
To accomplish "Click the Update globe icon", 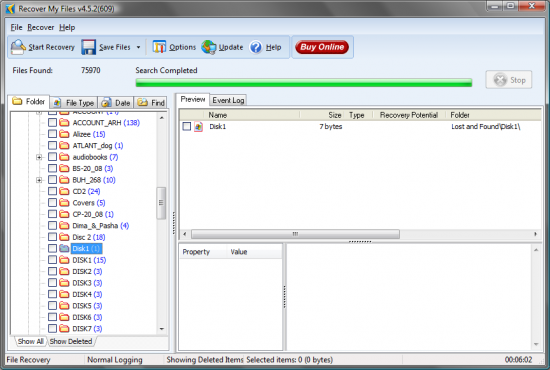I will coord(208,47).
